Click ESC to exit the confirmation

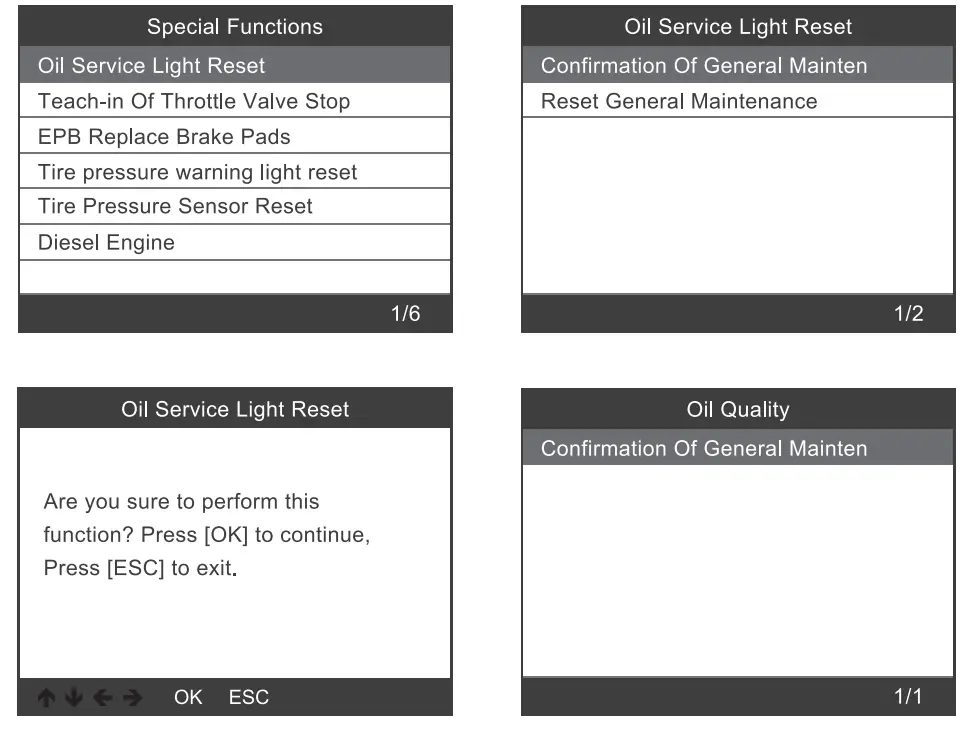[x=249, y=697]
